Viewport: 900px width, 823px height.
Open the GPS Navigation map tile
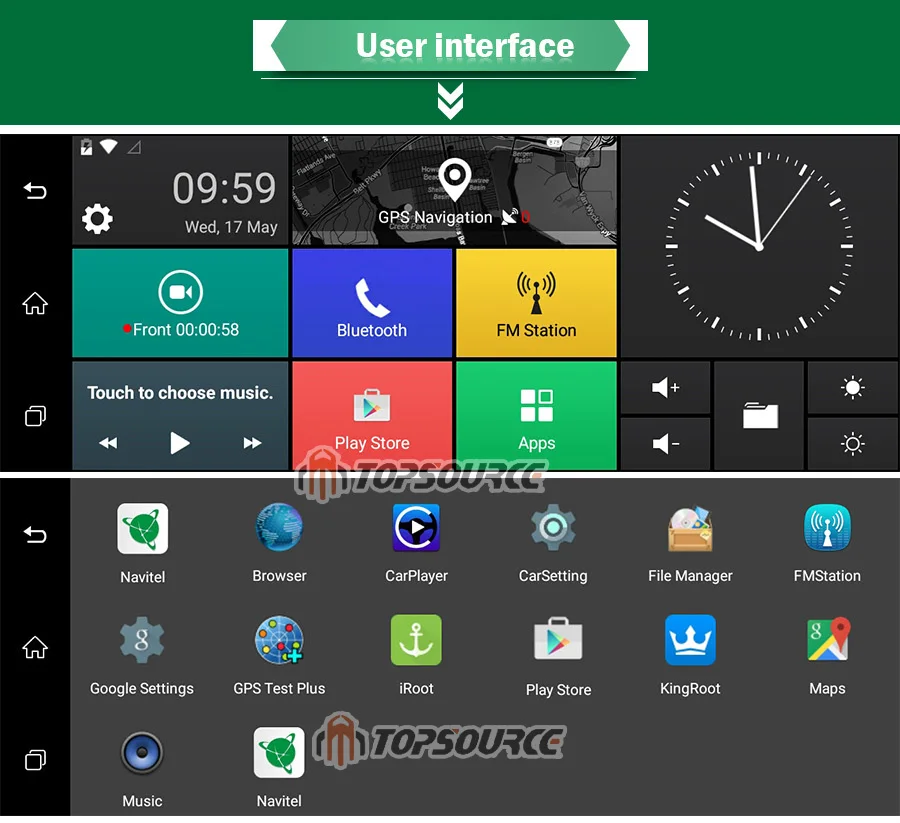pyautogui.click(x=455, y=191)
